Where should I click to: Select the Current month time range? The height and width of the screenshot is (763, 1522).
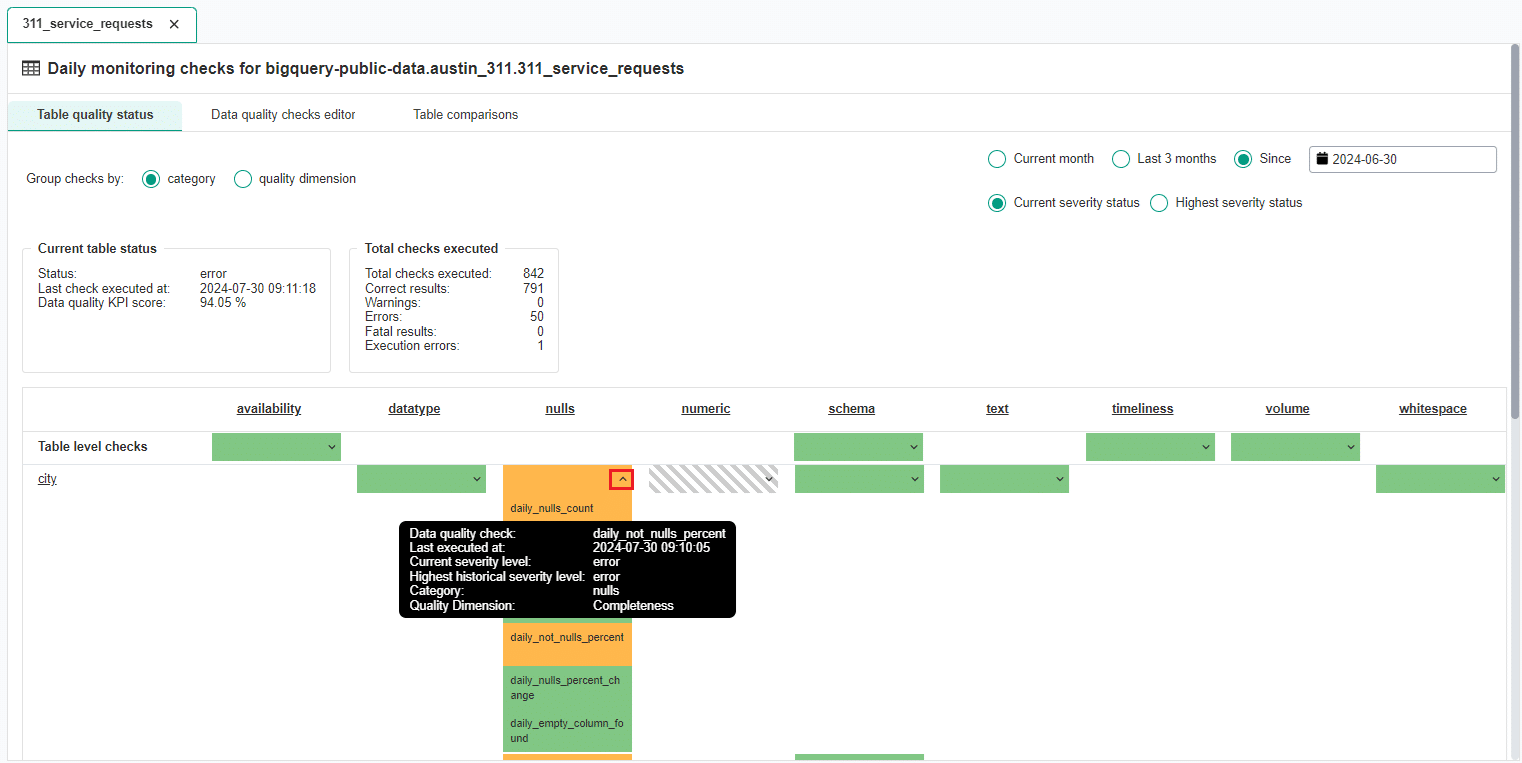(x=997, y=158)
